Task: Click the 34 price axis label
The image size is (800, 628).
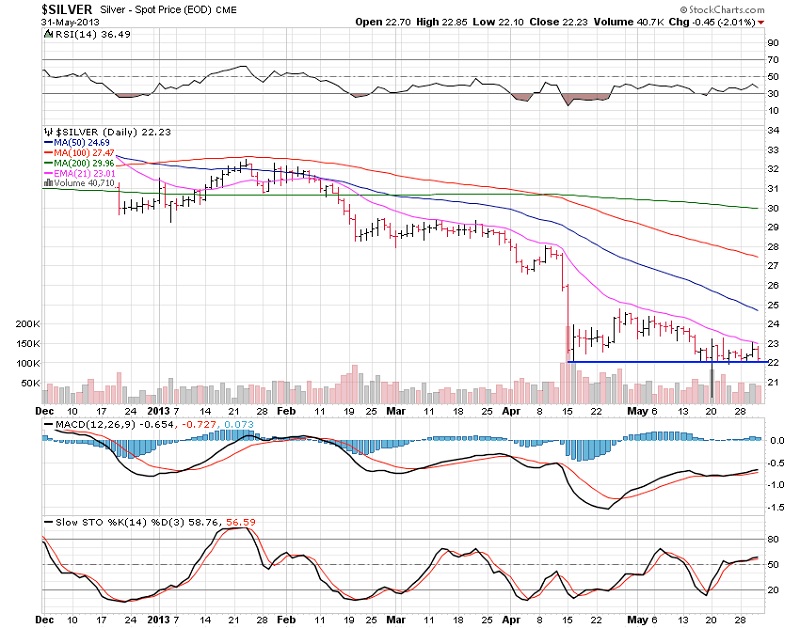Action: 773,131
